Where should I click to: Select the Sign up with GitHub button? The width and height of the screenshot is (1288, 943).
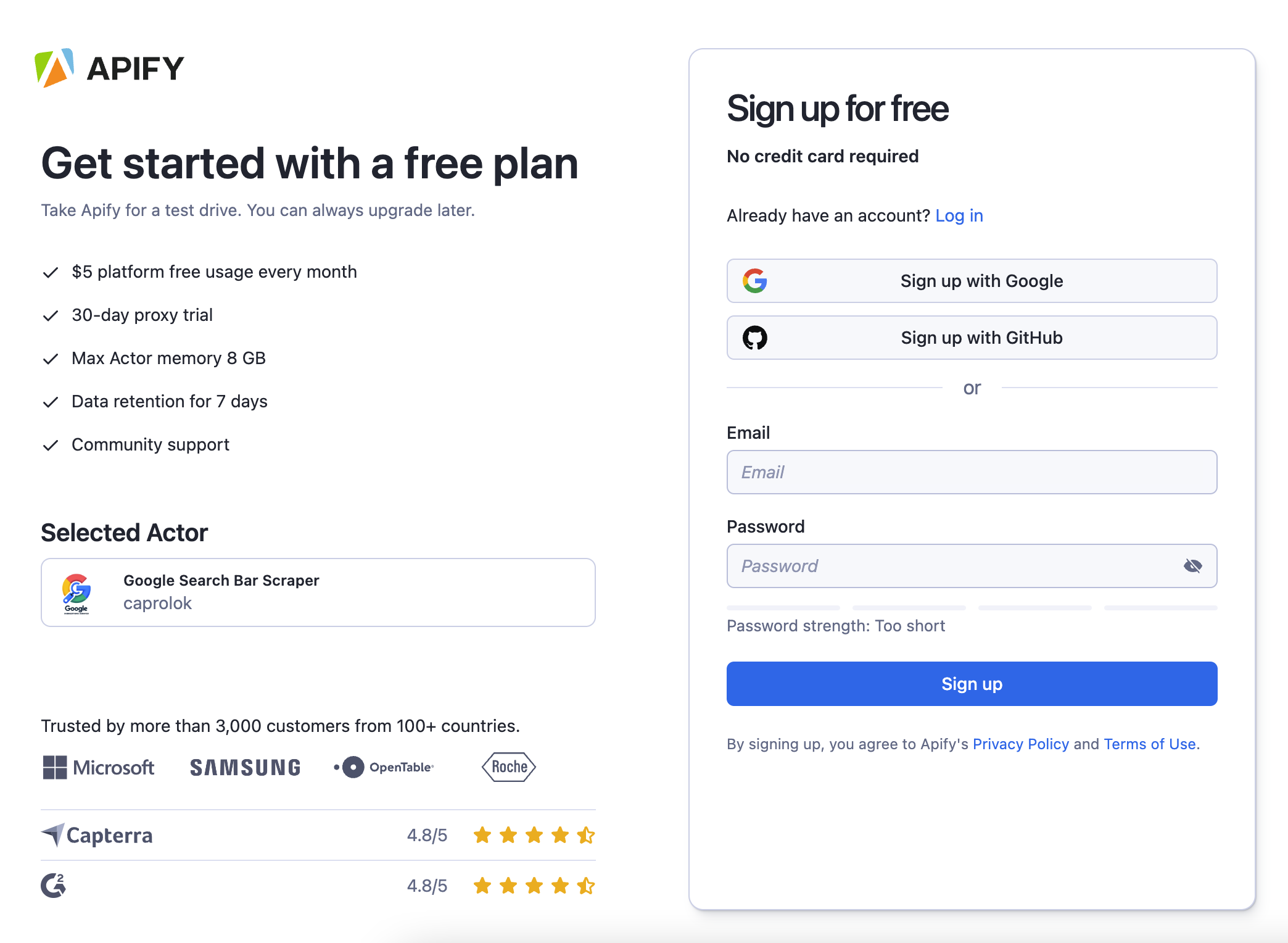972,338
